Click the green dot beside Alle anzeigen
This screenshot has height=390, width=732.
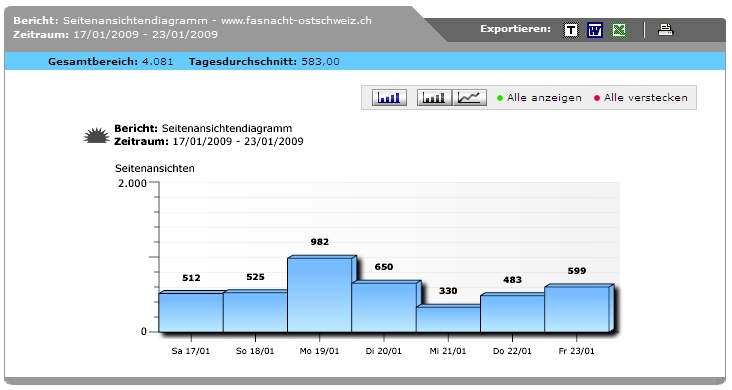click(500, 98)
